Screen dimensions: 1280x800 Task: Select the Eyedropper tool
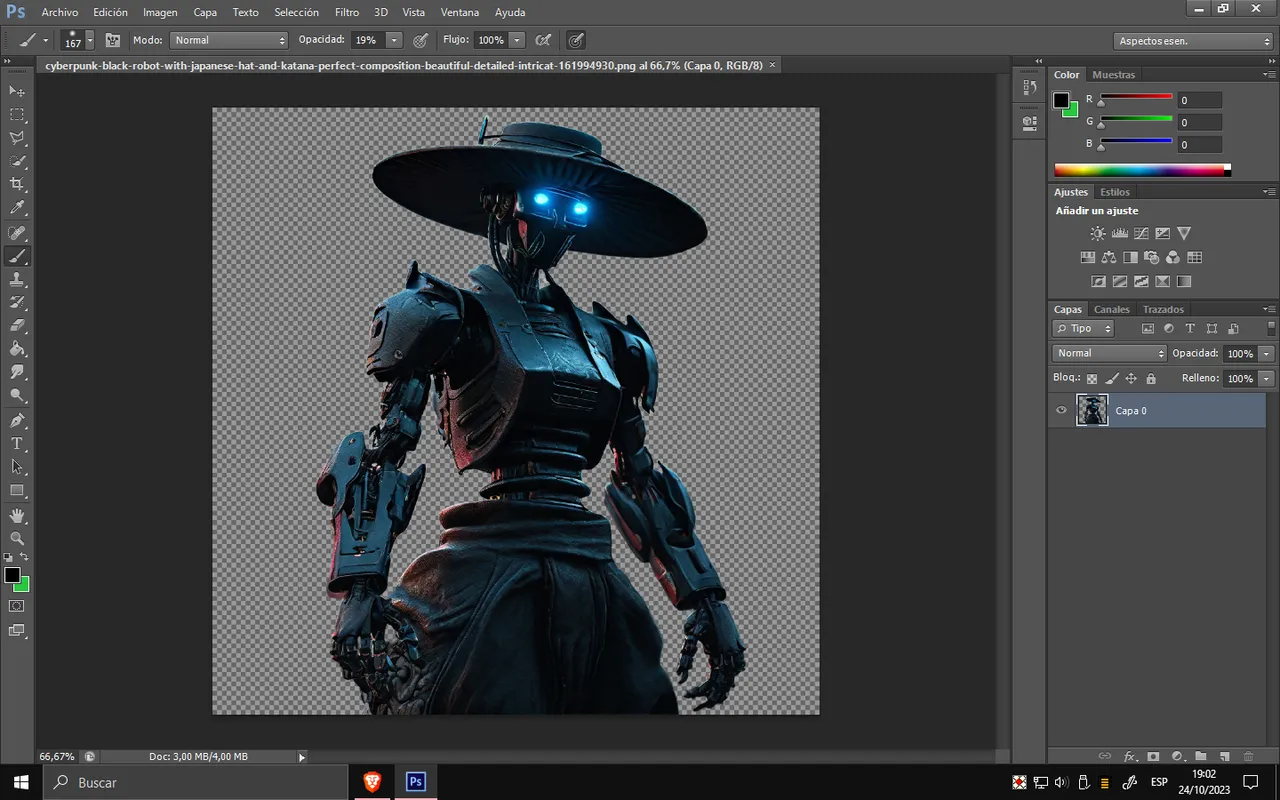point(17,208)
